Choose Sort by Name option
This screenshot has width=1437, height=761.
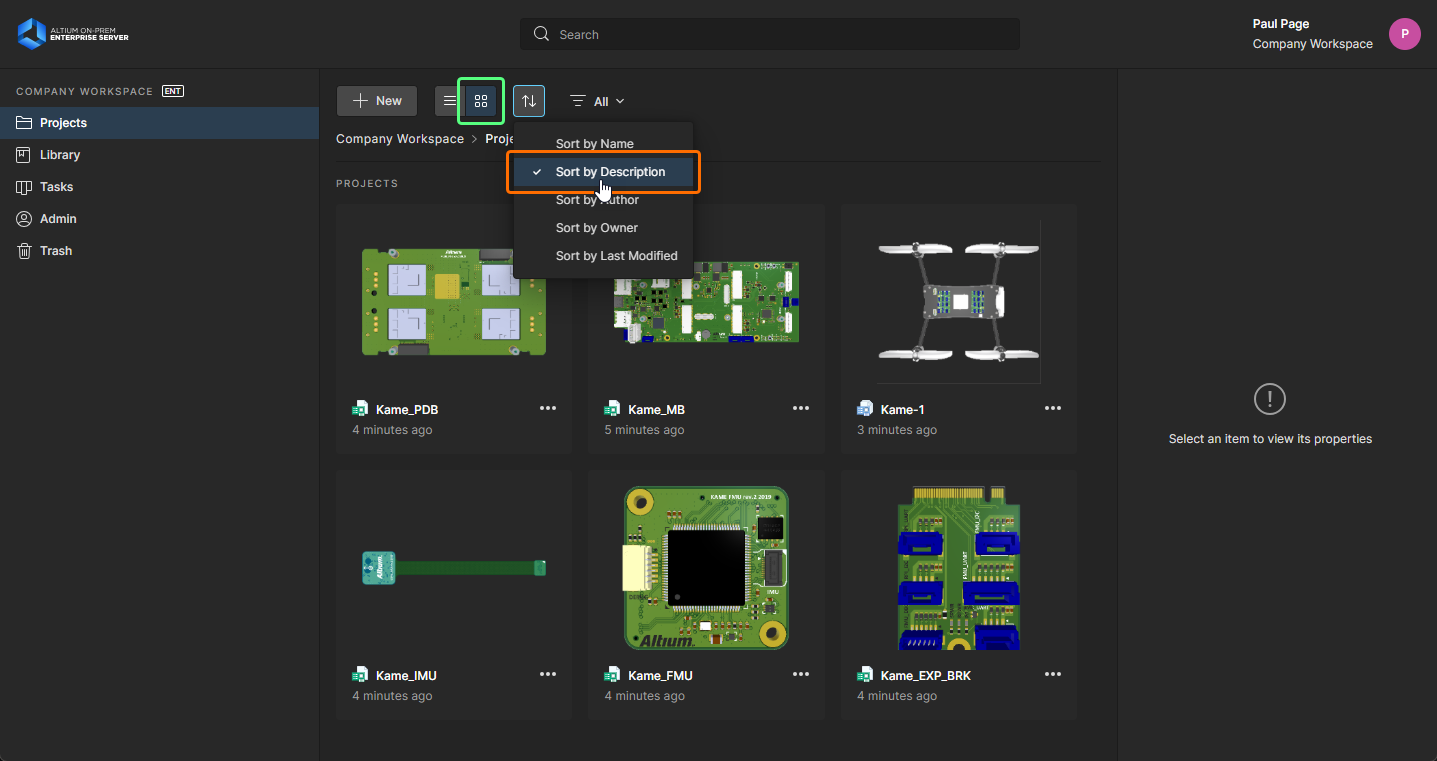[x=595, y=143]
